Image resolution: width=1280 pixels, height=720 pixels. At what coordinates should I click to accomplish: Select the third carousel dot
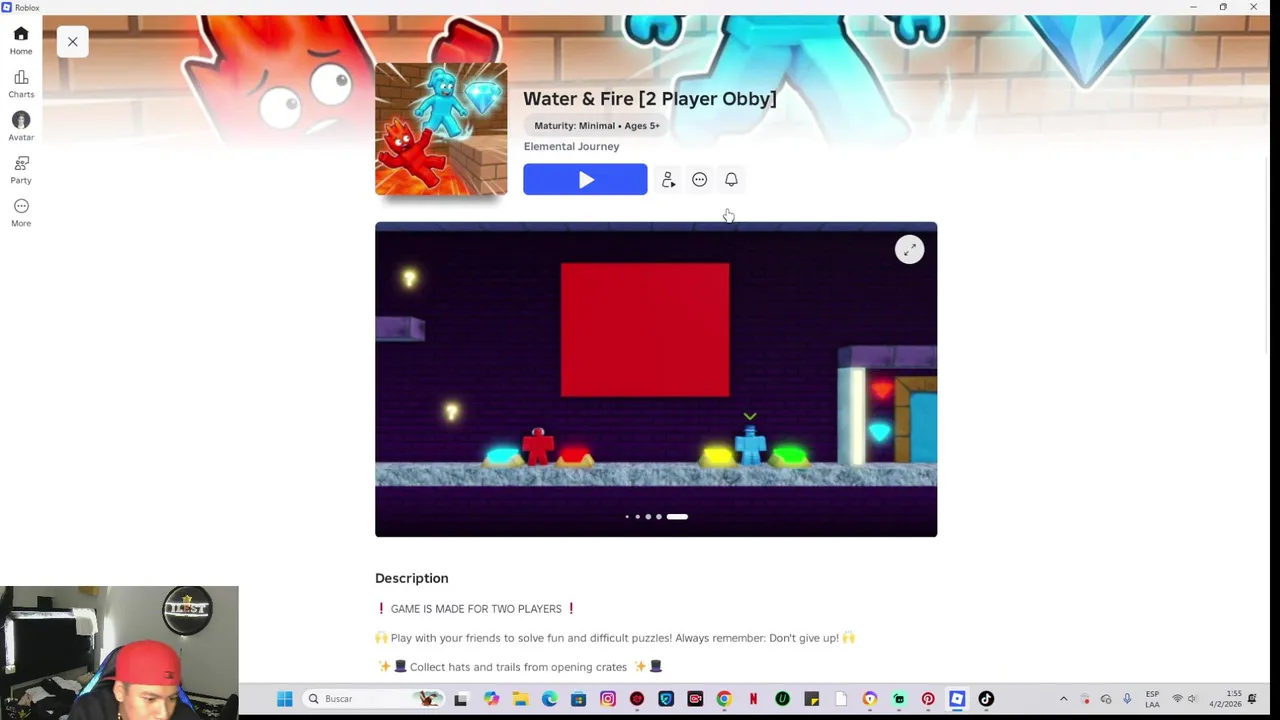[648, 517]
